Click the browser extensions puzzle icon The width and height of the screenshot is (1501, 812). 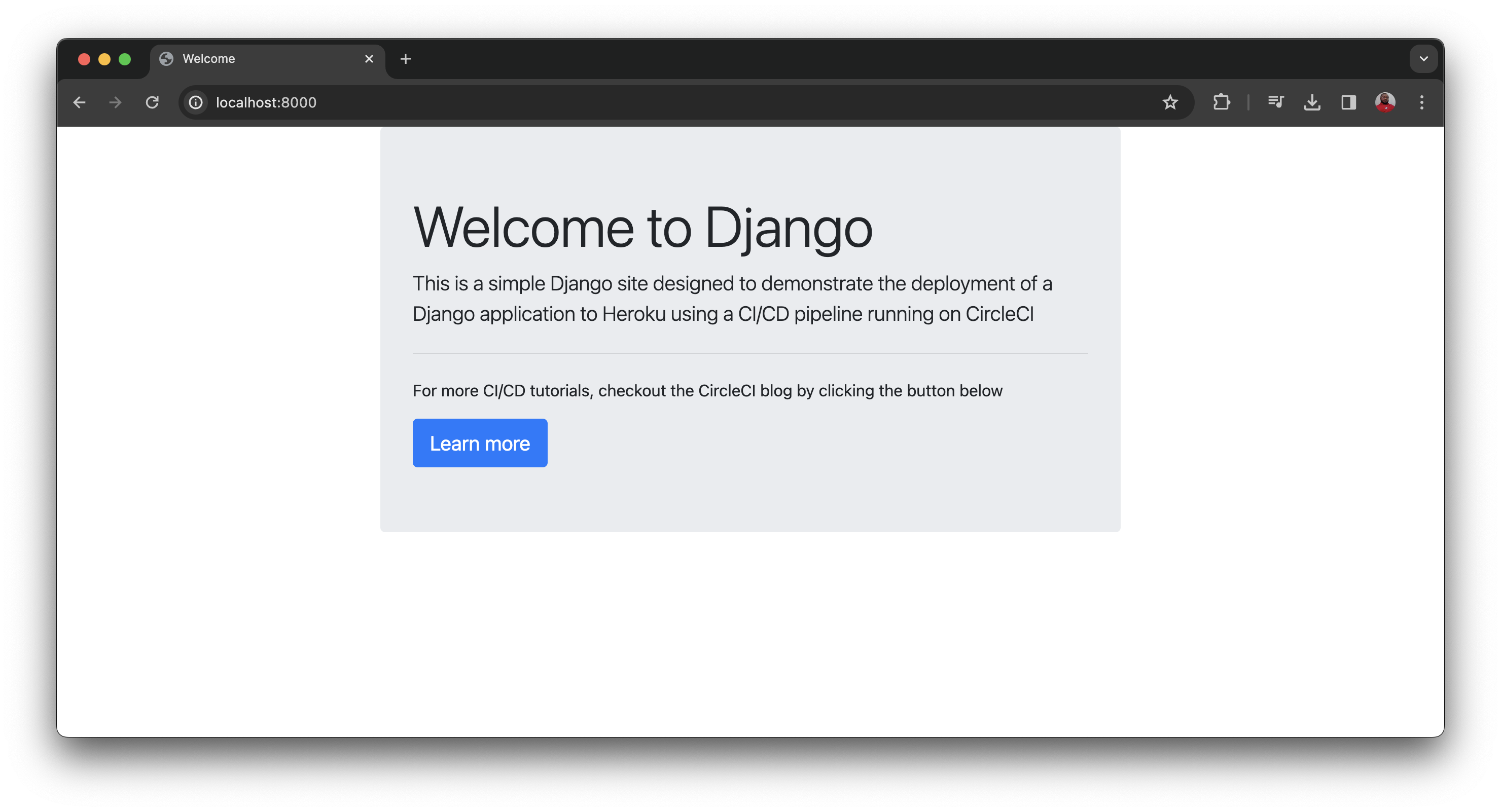point(1222,102)
